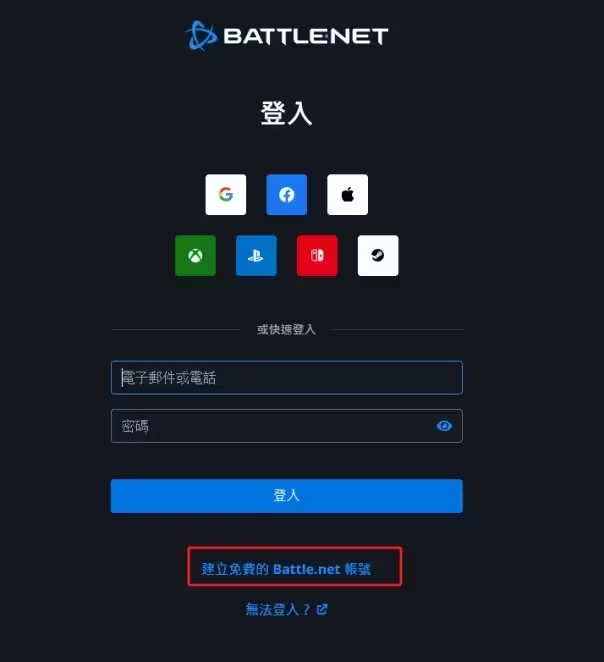Sign in with the Google icon
This screenshot has width=604, height=662.
tap(226, 195)
